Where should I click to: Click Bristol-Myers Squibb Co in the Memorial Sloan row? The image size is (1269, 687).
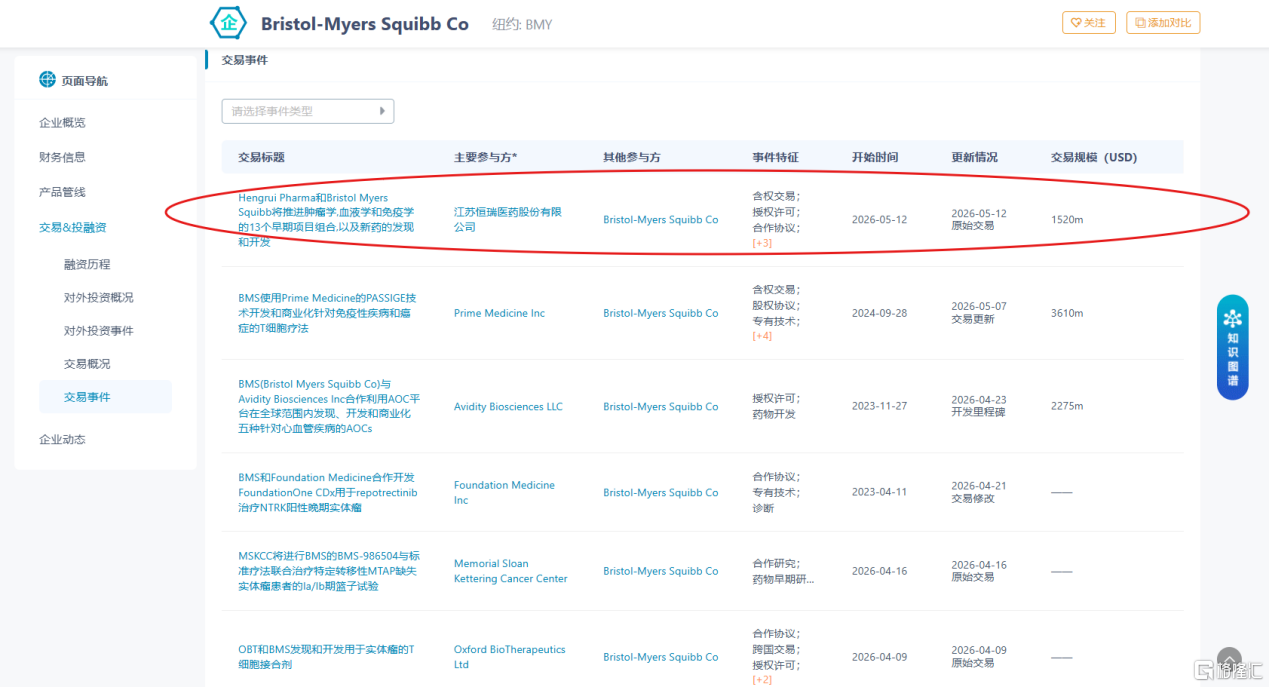pos(660,571)
